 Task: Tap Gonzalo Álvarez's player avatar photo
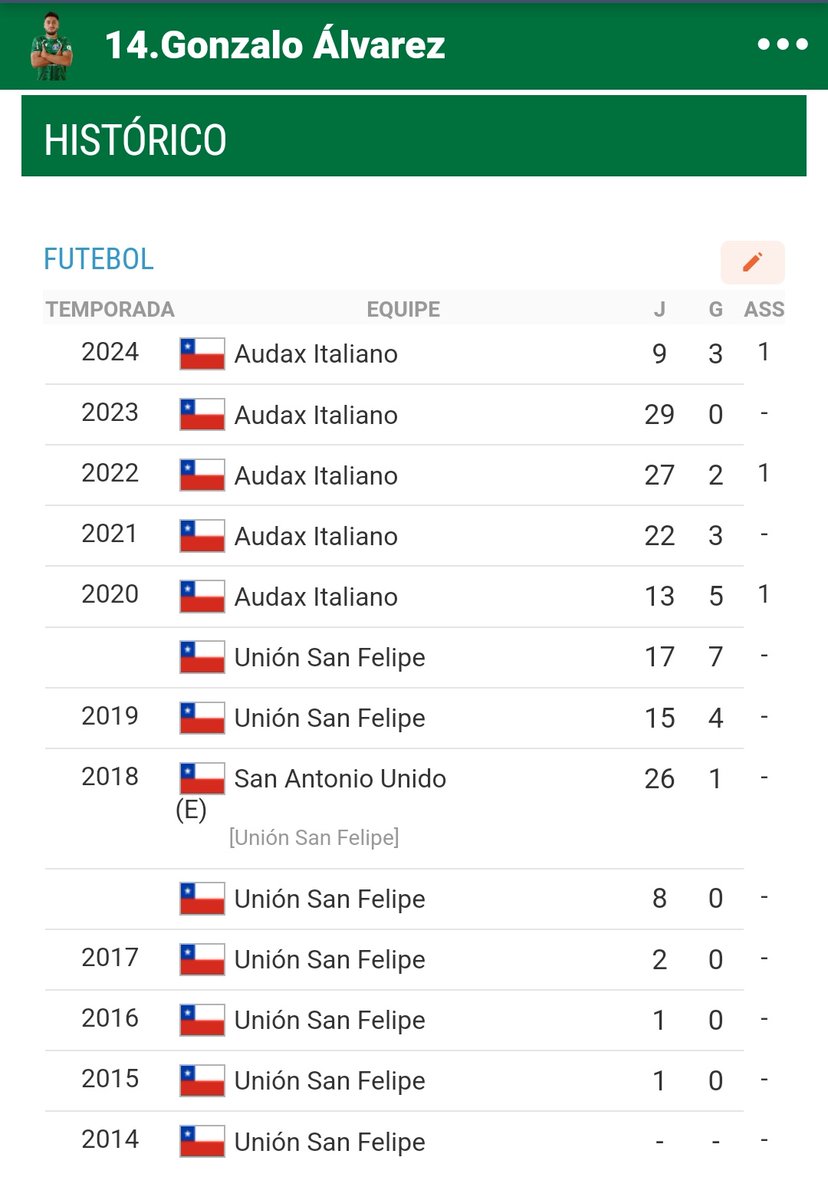pos(52,46)
